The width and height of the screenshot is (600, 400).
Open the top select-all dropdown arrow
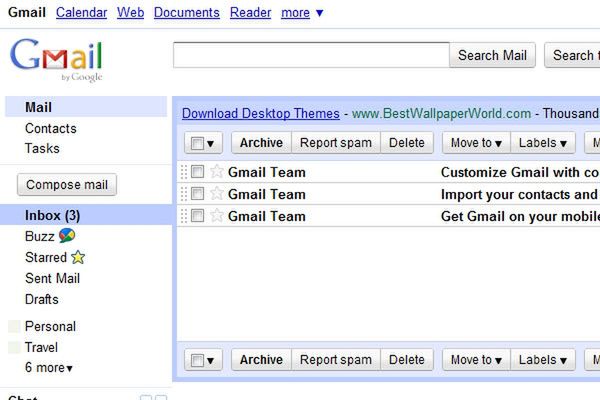pyautogui.click(x=210, y=144)
